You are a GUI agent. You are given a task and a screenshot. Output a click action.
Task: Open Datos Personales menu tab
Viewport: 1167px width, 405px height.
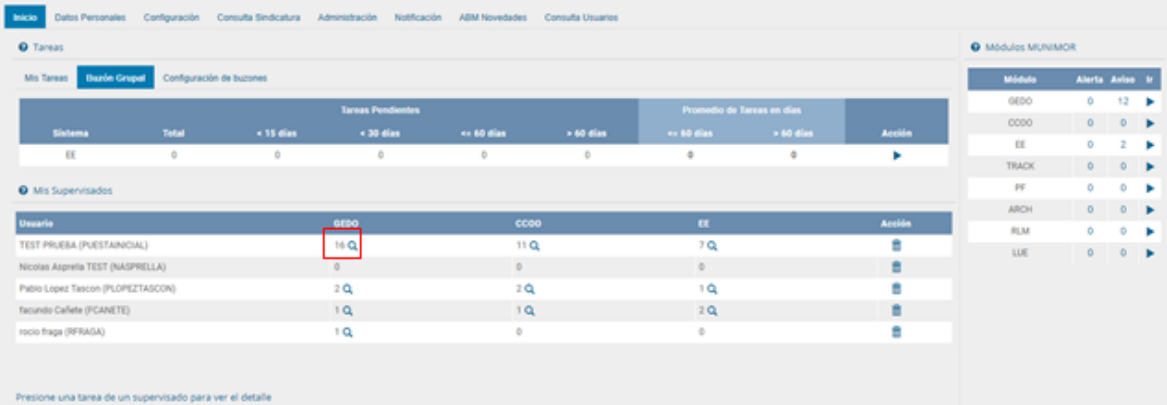coord(90,18)
